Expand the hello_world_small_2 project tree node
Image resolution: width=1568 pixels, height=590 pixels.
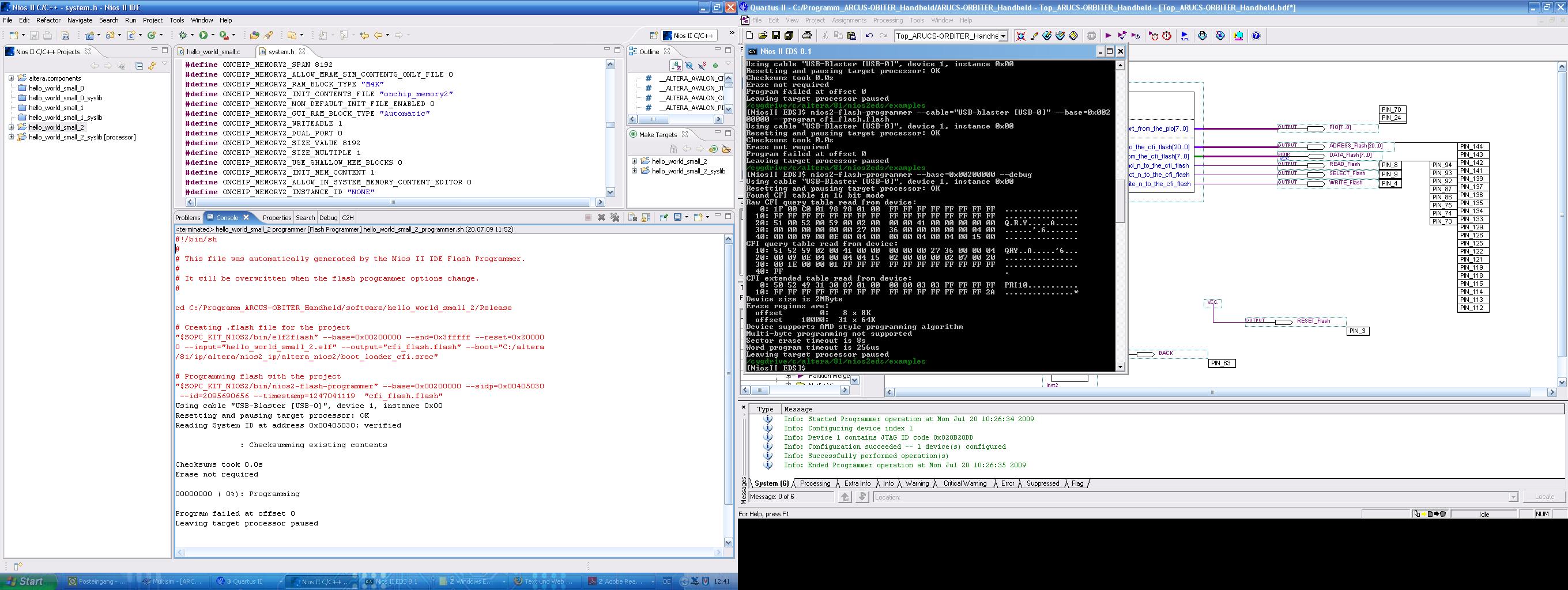(x=11, y=127)
